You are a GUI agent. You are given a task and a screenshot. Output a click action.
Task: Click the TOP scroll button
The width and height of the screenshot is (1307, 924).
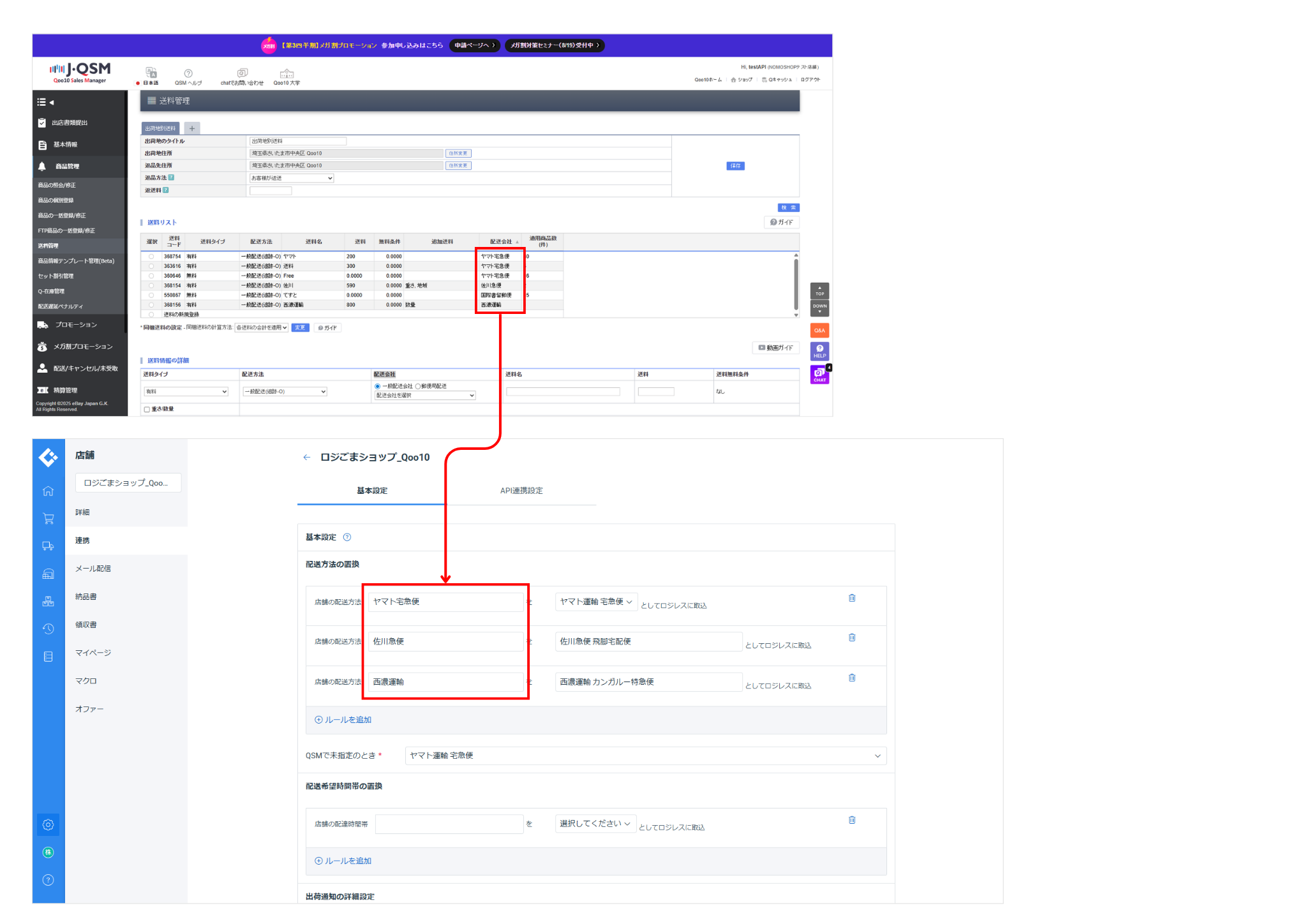[x=819, y=291]
